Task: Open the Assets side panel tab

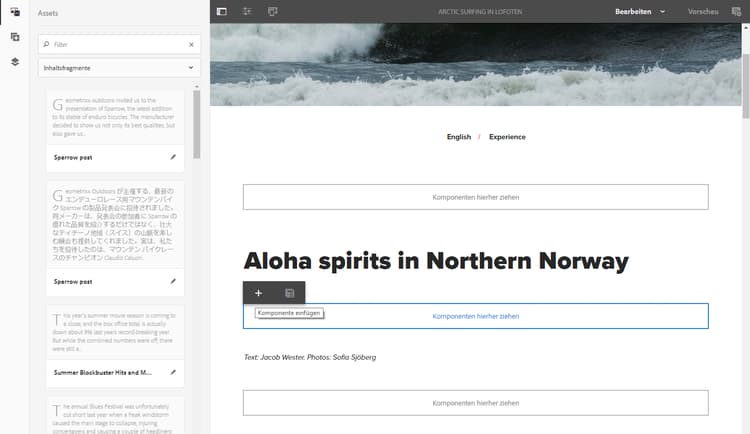Action: (x=15, y=12)
